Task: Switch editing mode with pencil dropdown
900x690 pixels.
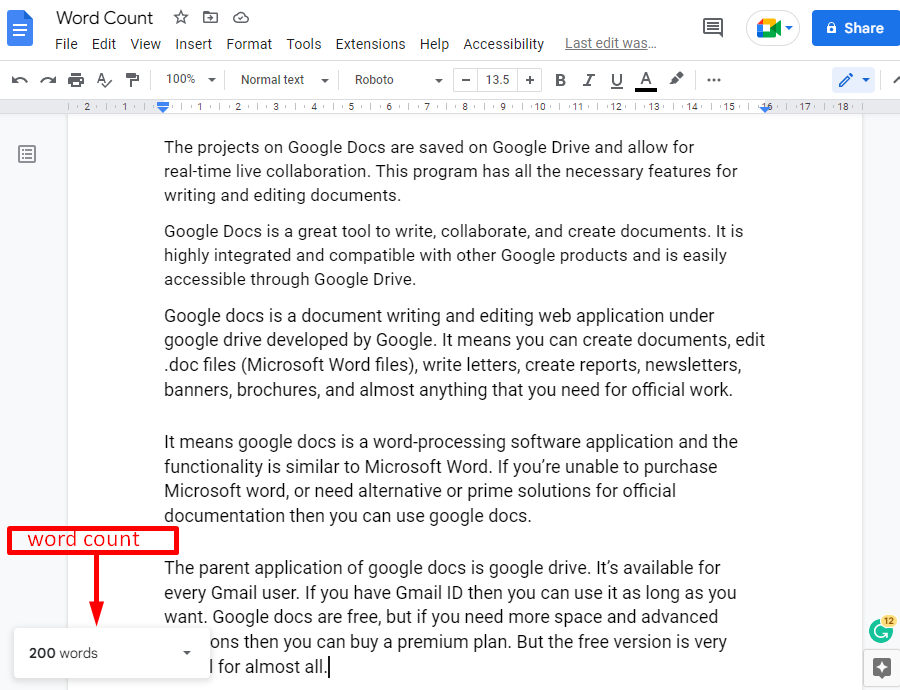Action: [x=854, y=80]
